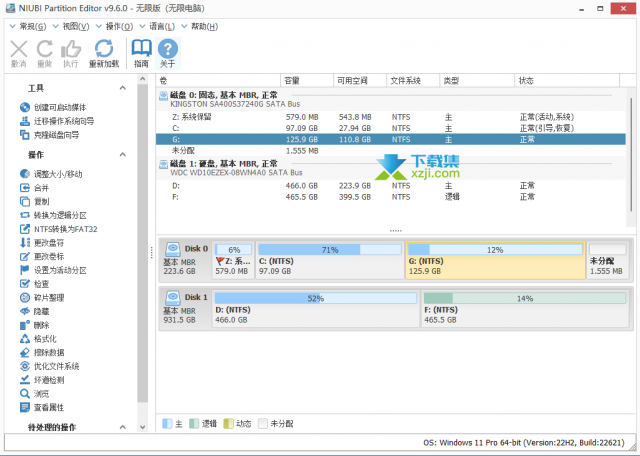Open the 操作(O) menu
Image resolution: width=640 pixels, height=456 pixels.
pos(114,27)
